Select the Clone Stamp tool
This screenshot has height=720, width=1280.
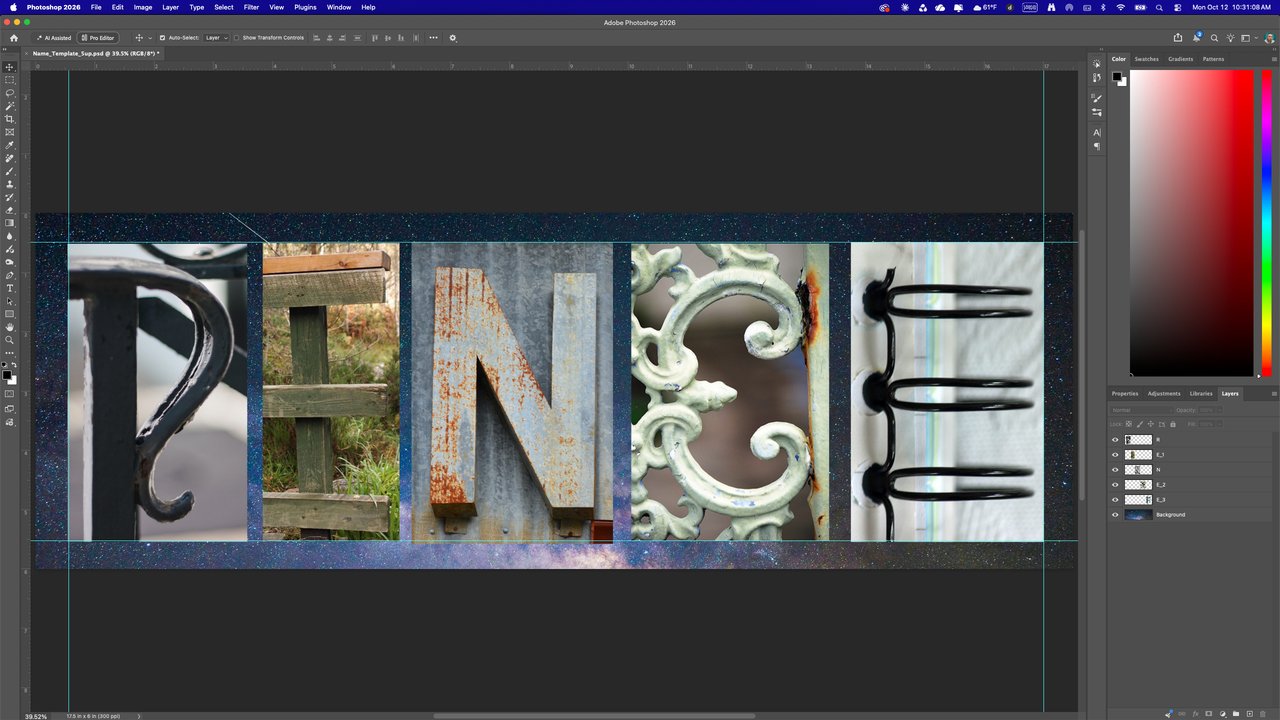tap(10, 184)
